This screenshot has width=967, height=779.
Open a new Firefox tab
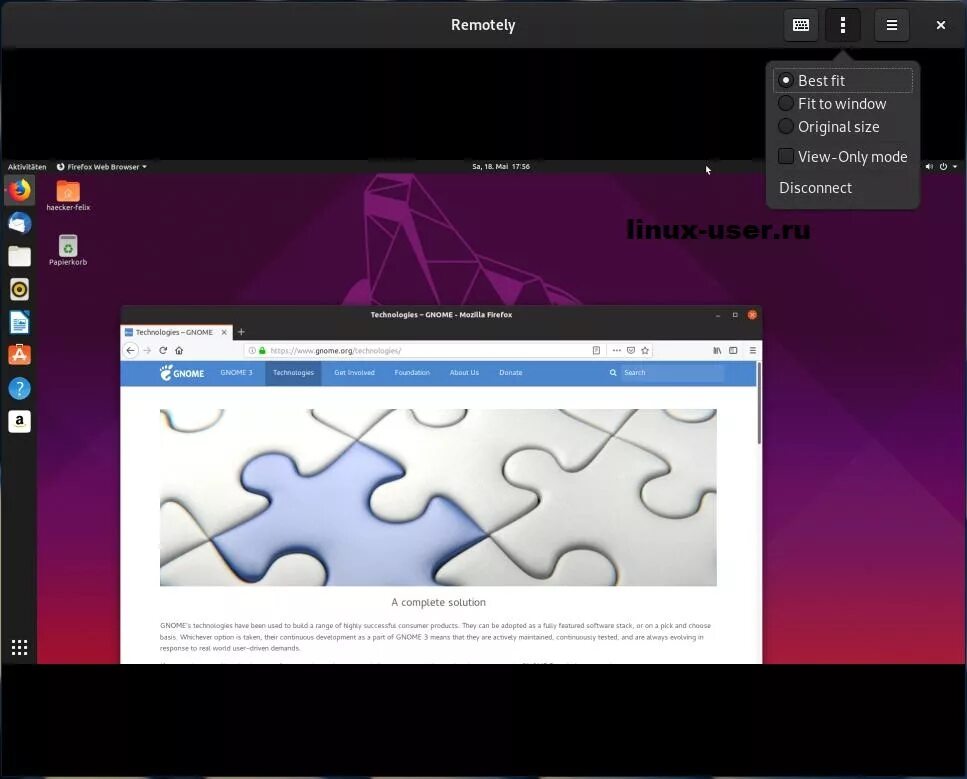click(241, 332)
